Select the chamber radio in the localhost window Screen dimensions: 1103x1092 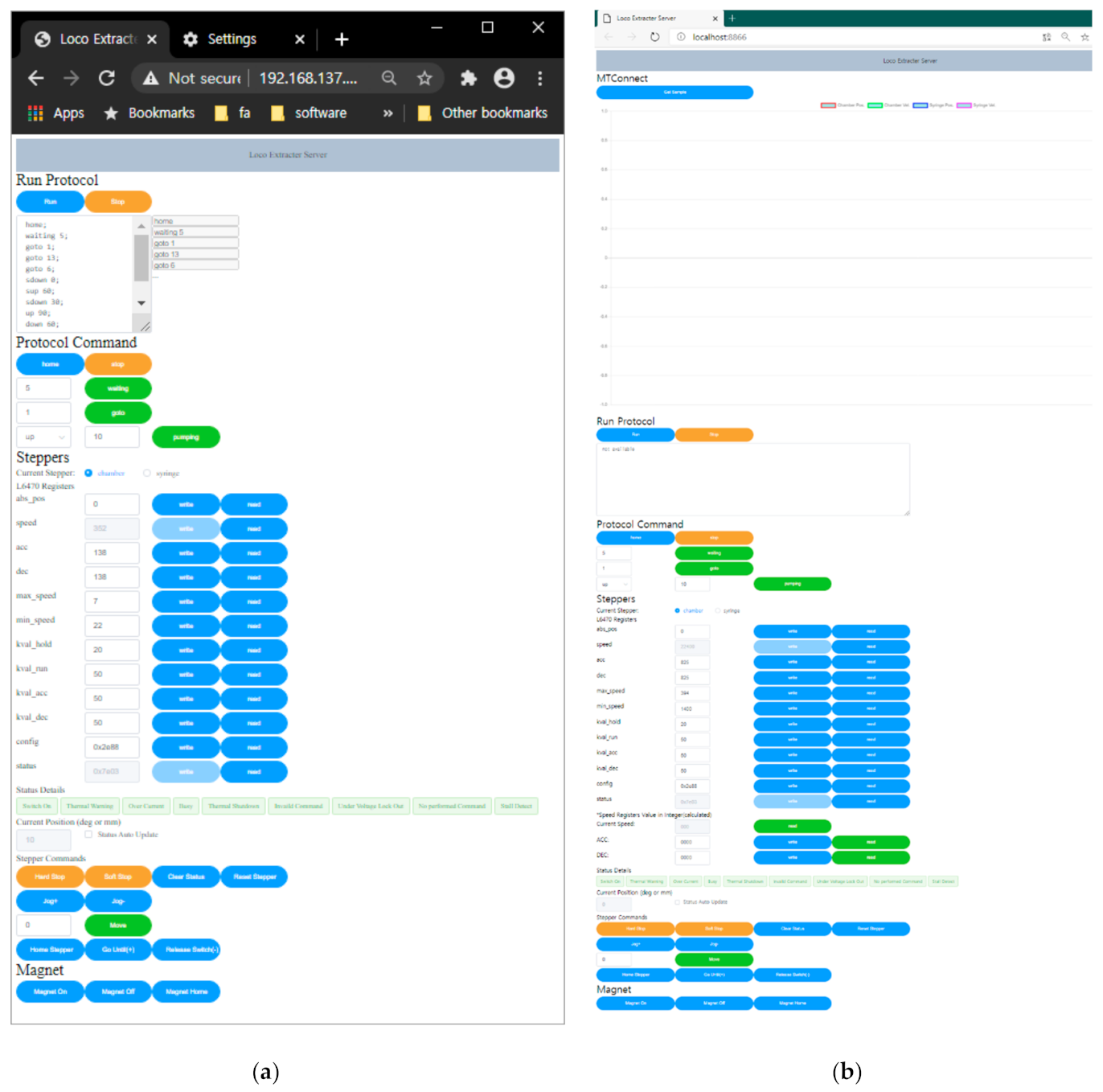coord(677,610)
